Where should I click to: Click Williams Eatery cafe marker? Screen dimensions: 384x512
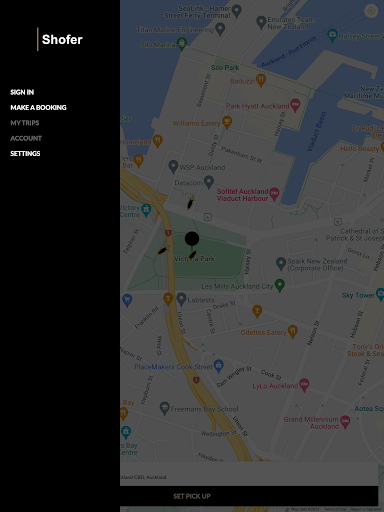point(227,122)
